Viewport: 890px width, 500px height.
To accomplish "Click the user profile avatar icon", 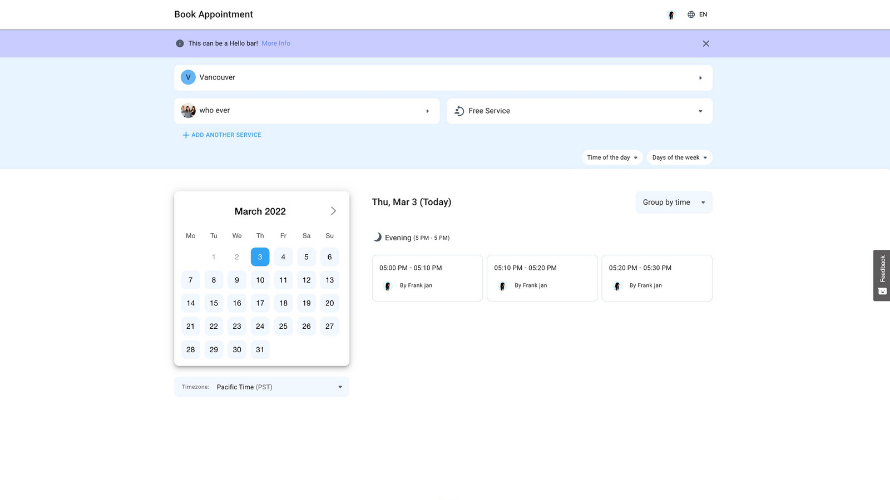I will 671,15.
